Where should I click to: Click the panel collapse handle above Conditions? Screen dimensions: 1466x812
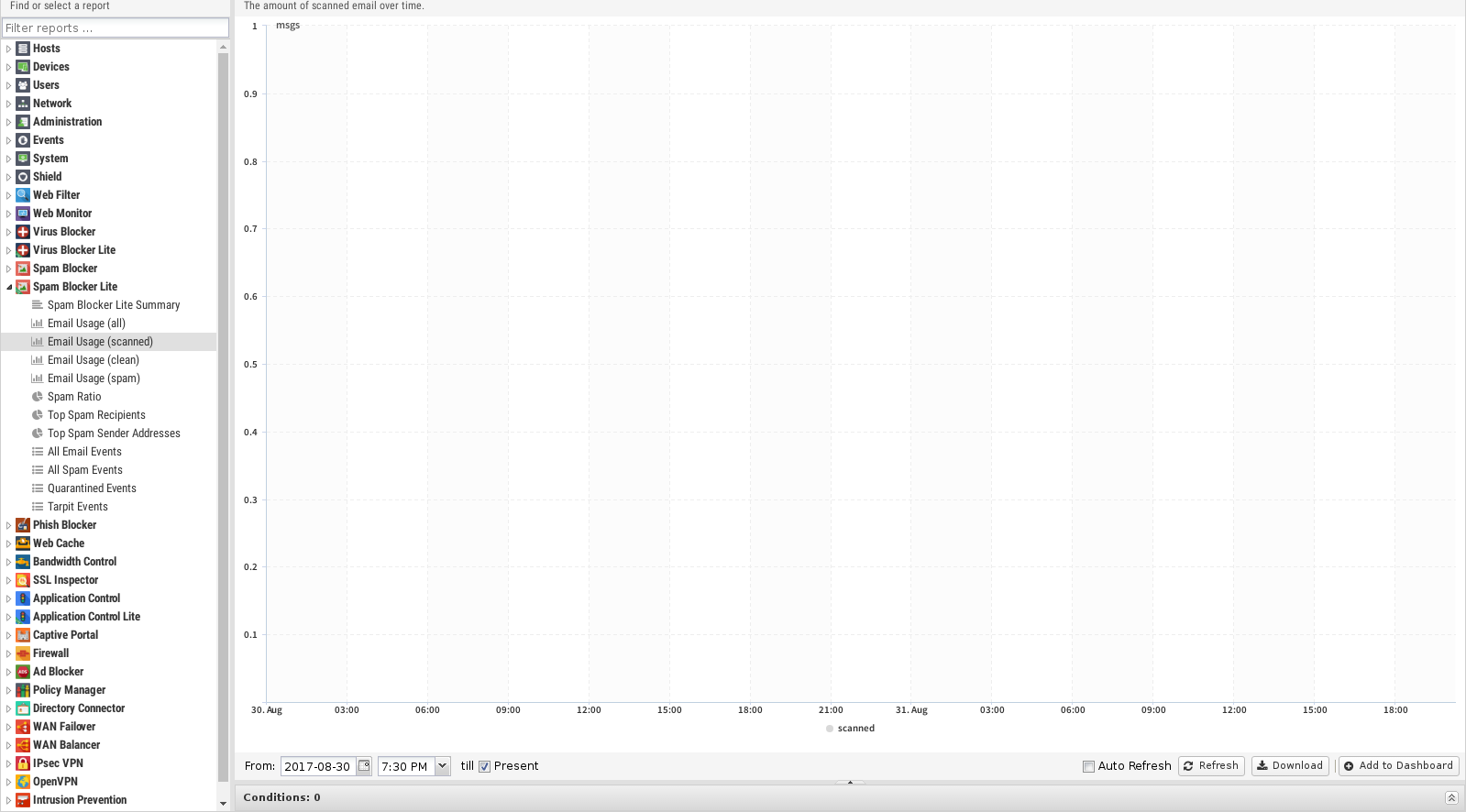point(850,783)
